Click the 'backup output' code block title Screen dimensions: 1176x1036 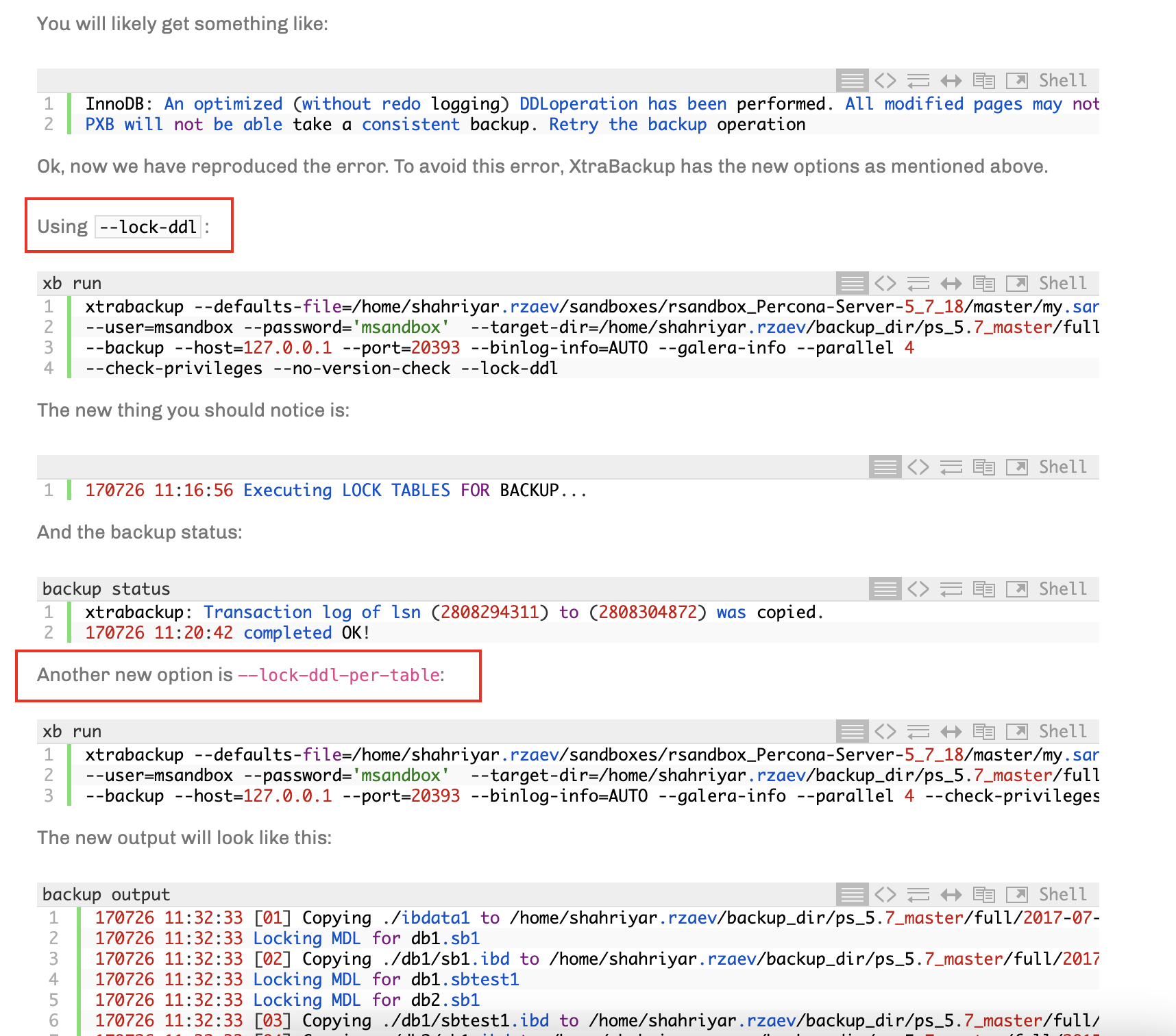106,895
